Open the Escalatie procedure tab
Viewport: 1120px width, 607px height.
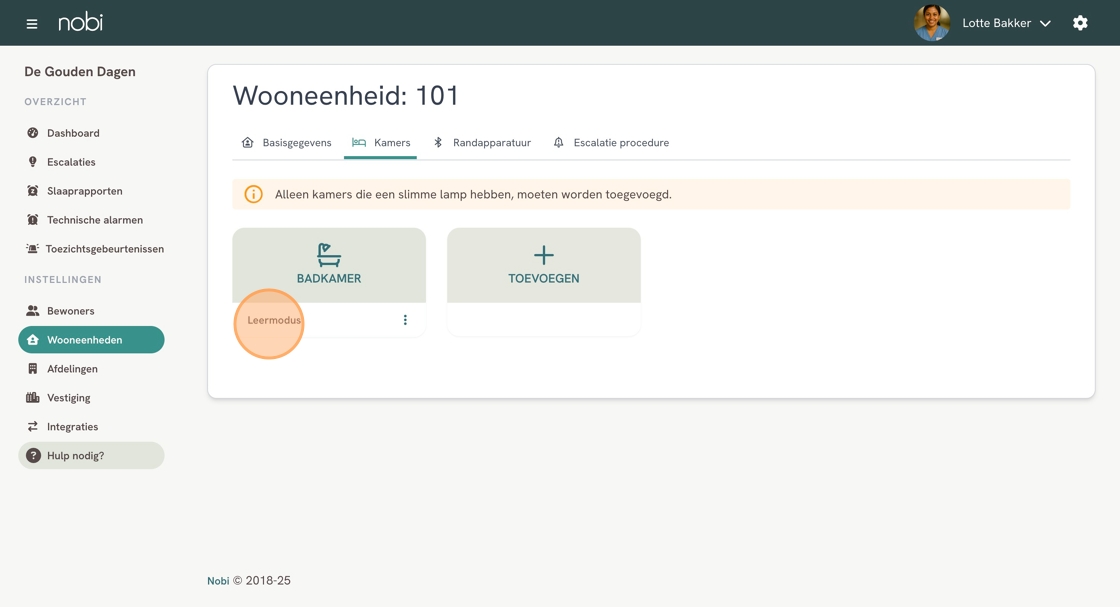[611, 143]
